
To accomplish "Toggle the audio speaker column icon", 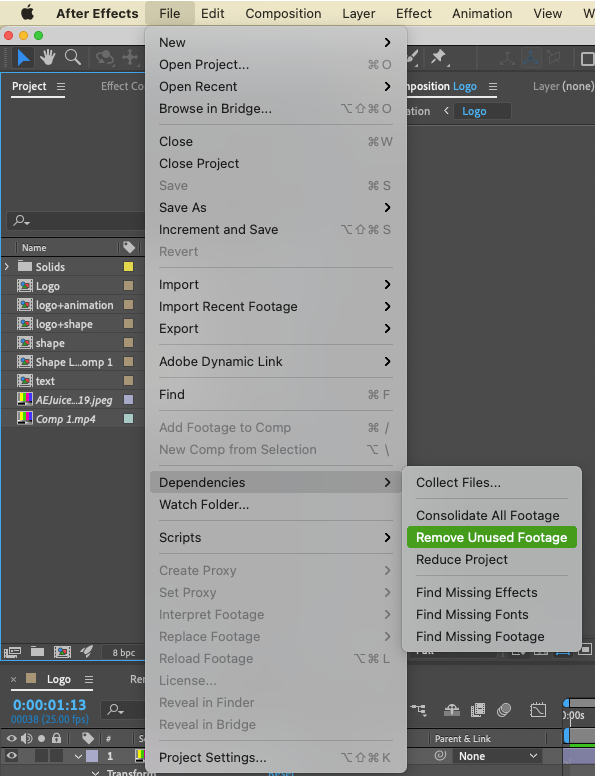I will pyautogui.click(x=27, y=738).
